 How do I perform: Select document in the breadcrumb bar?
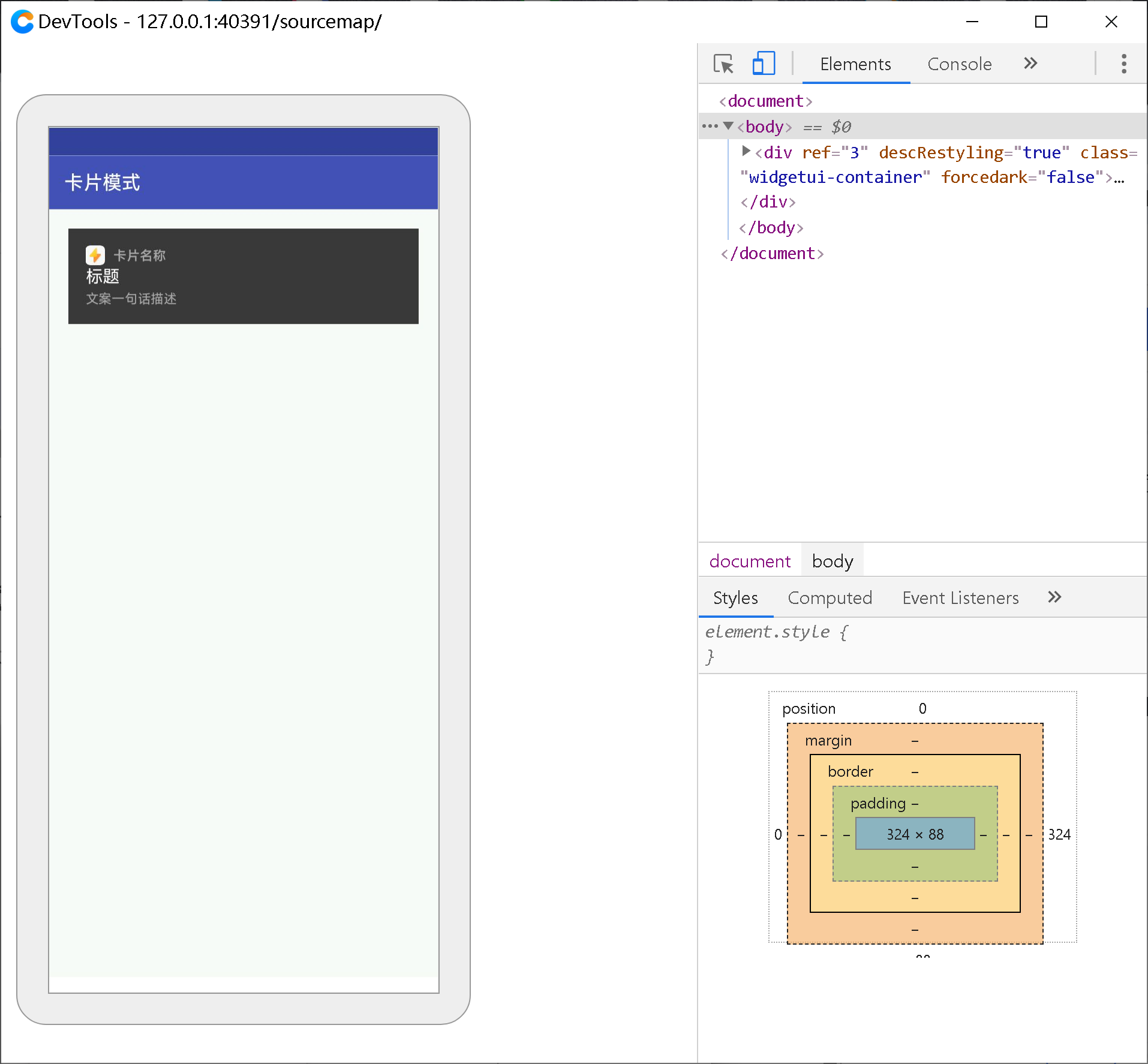coord(750,561)
